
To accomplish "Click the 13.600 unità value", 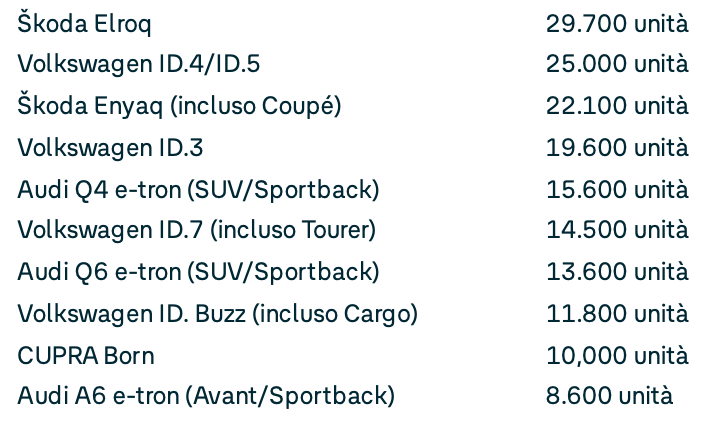I will pyautogui.click(x=616, y=272).
